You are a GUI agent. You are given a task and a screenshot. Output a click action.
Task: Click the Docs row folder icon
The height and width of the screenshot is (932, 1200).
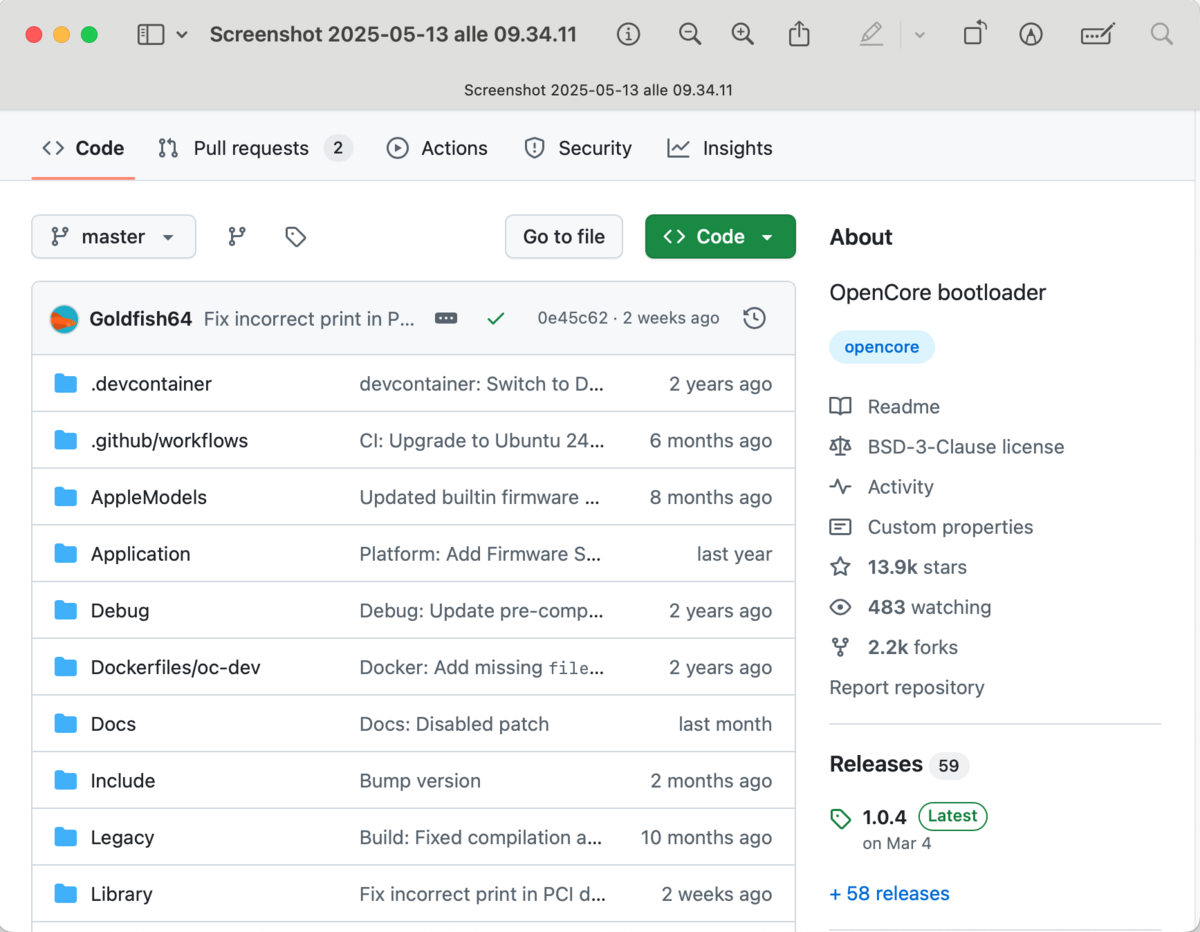(x=66, y=724)
